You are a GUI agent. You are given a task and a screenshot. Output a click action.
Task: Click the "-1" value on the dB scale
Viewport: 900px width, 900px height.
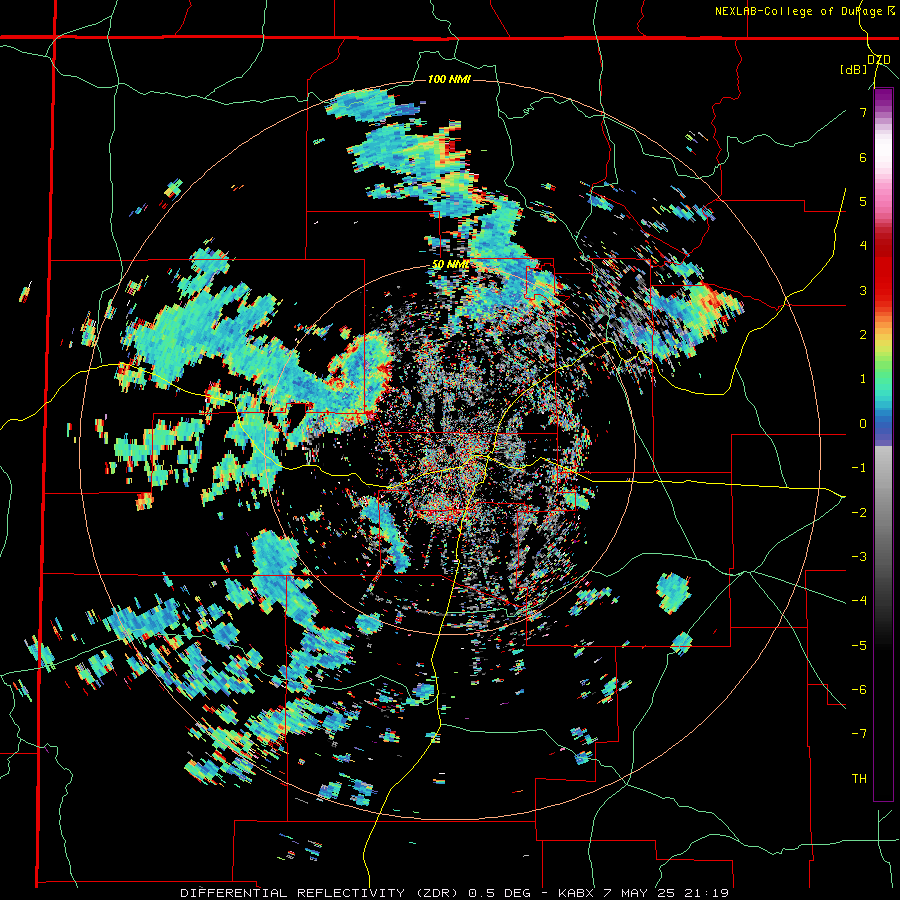click(x=859, y=468)
